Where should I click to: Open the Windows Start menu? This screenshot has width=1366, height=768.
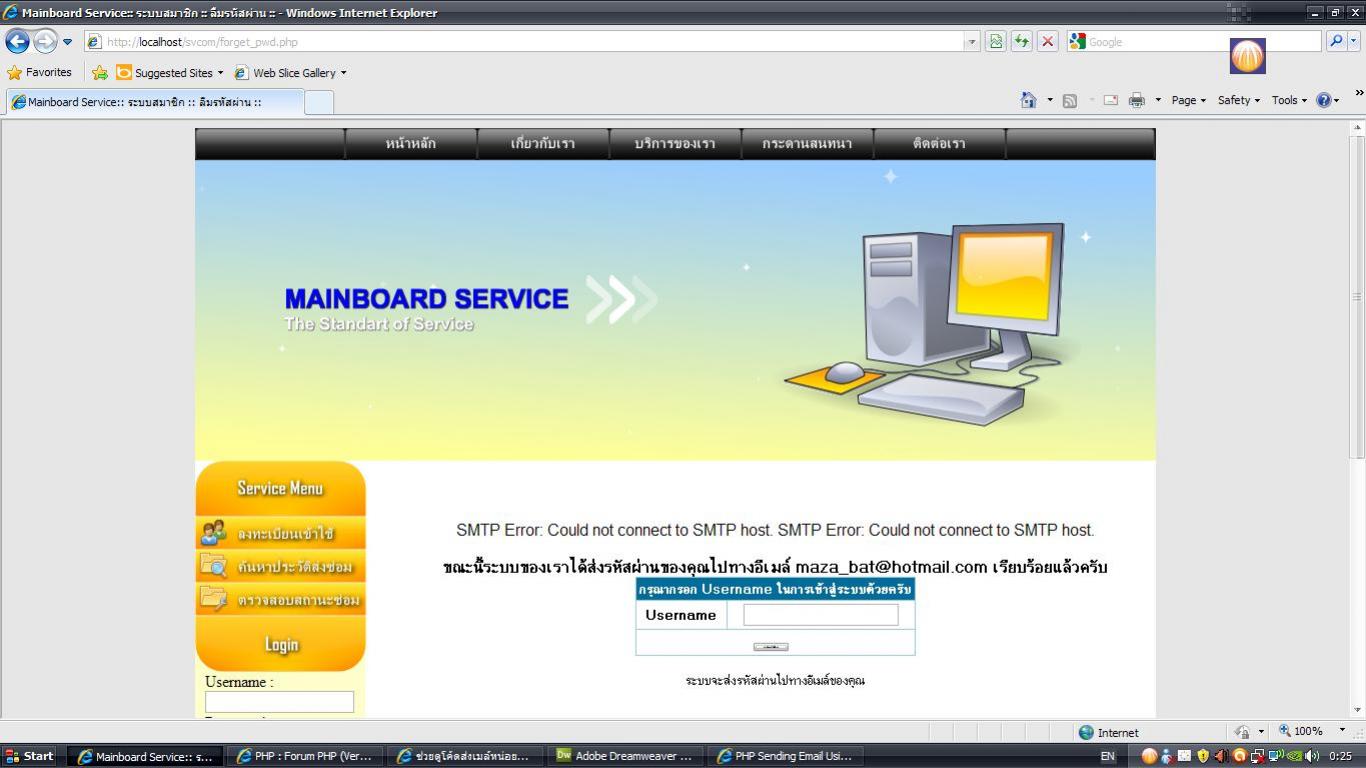coord(29,756)
